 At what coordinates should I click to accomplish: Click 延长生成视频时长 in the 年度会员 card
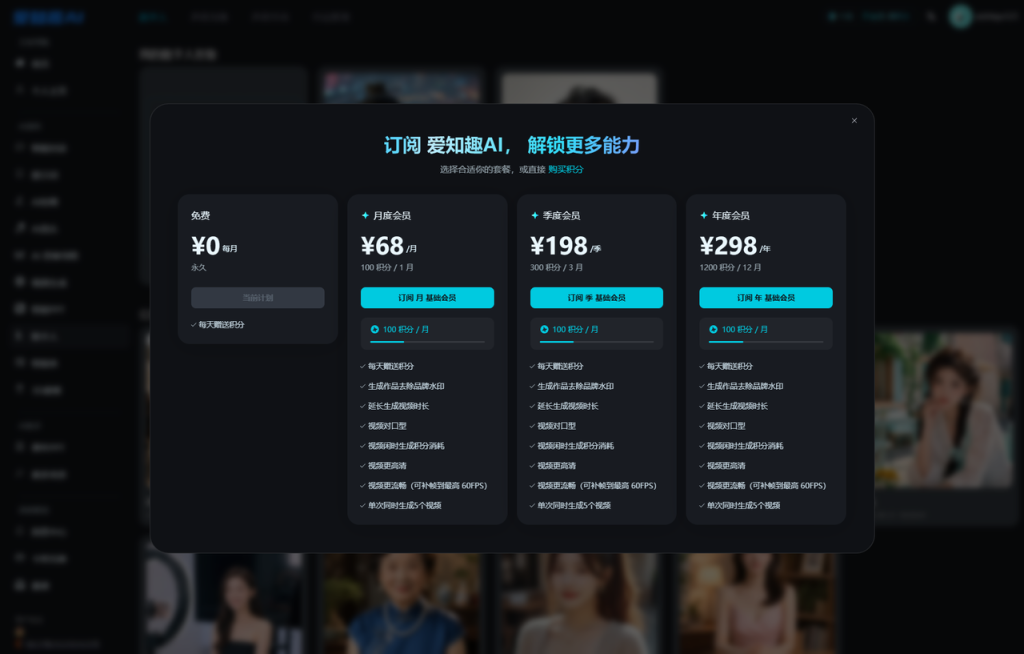click(x=737, y=406)
